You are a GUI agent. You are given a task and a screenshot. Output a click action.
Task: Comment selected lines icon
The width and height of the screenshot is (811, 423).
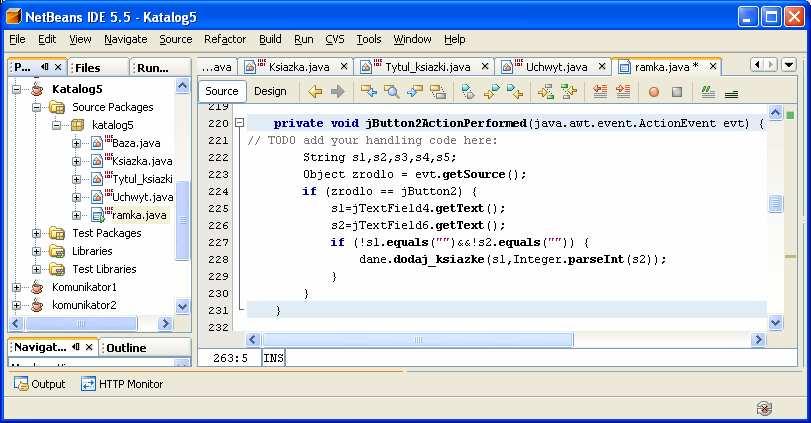[708, 92]
